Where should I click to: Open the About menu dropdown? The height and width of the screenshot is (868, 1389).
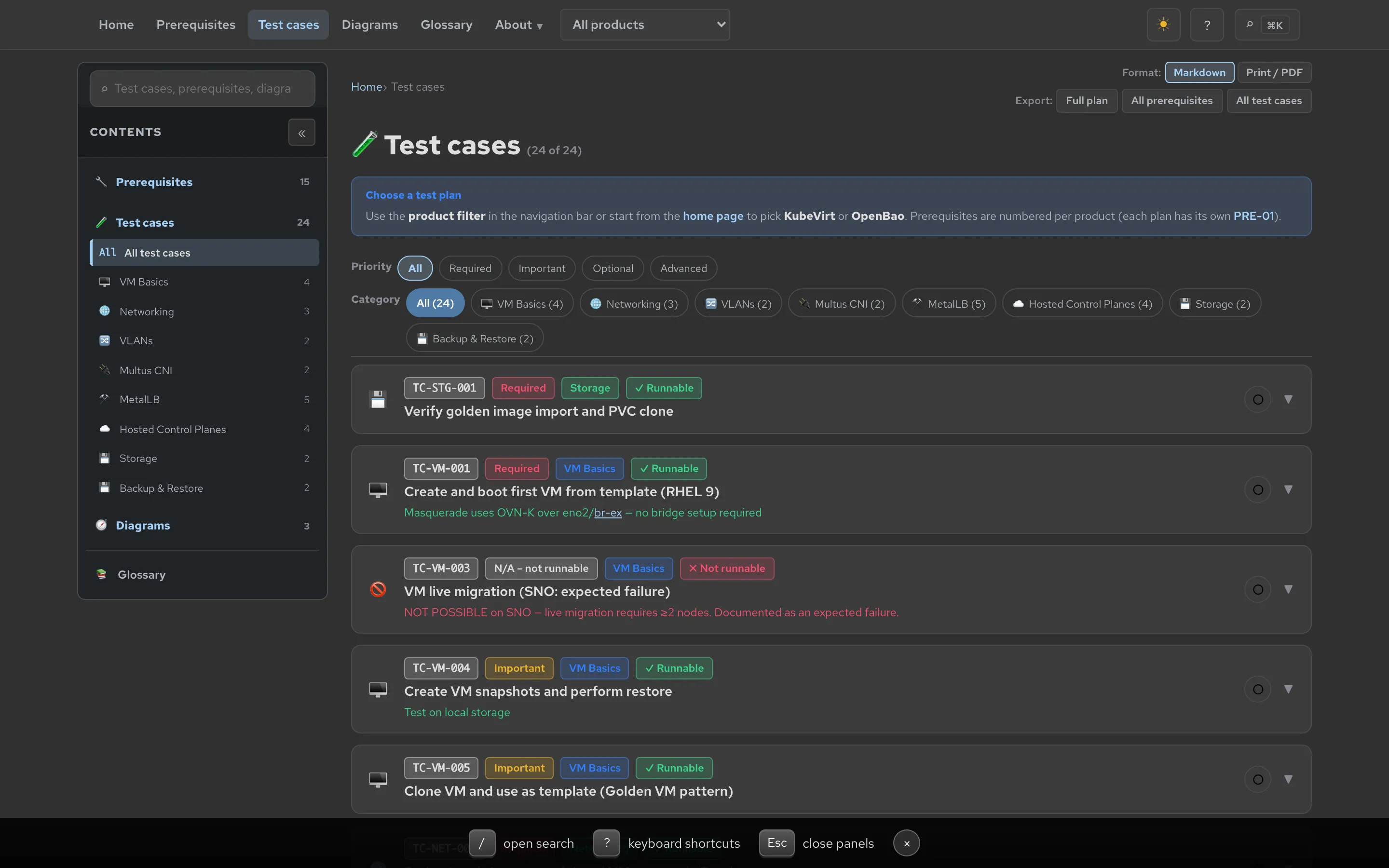click(x=518, y=25)
